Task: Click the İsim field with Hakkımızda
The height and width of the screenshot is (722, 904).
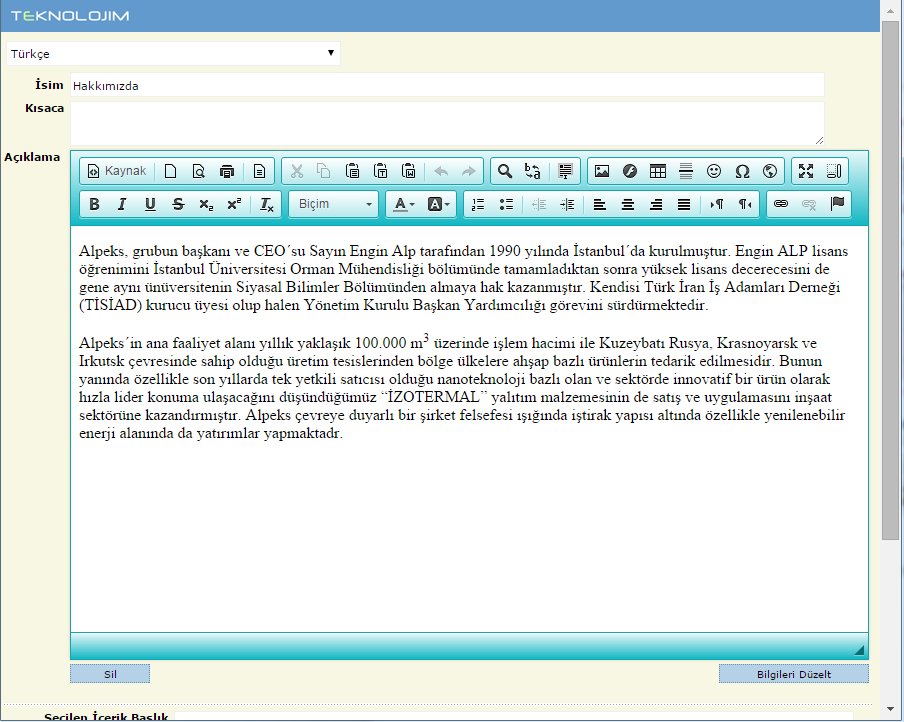Action: [x=447, y=85]
